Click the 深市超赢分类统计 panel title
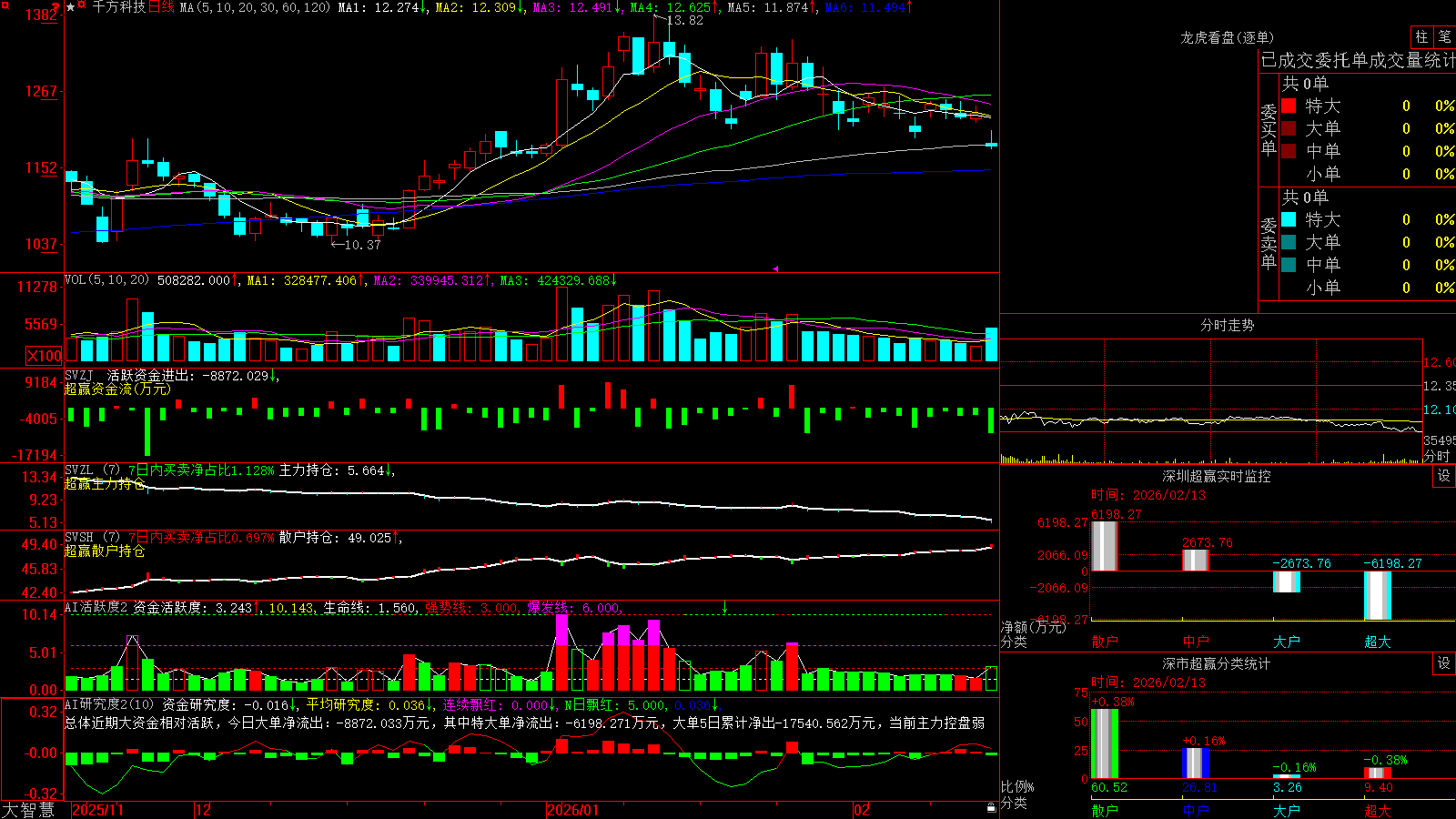 coord(1216,663)
